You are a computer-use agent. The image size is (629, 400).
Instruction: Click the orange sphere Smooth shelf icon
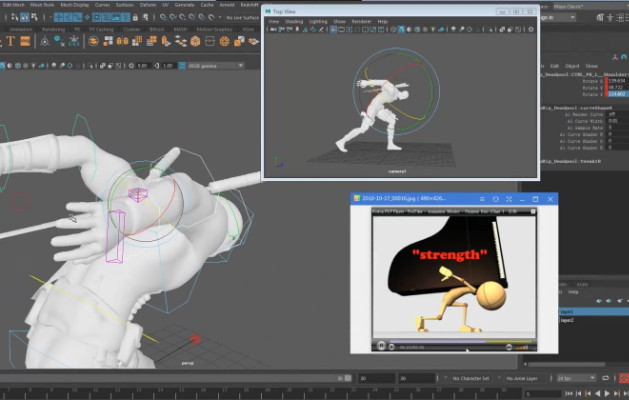coord(224,41)
